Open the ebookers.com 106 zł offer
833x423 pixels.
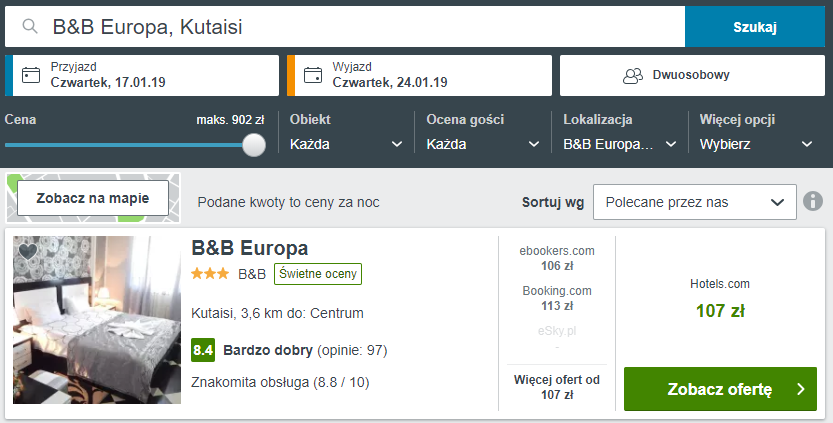pyautogui.click(x=557, y=258)
